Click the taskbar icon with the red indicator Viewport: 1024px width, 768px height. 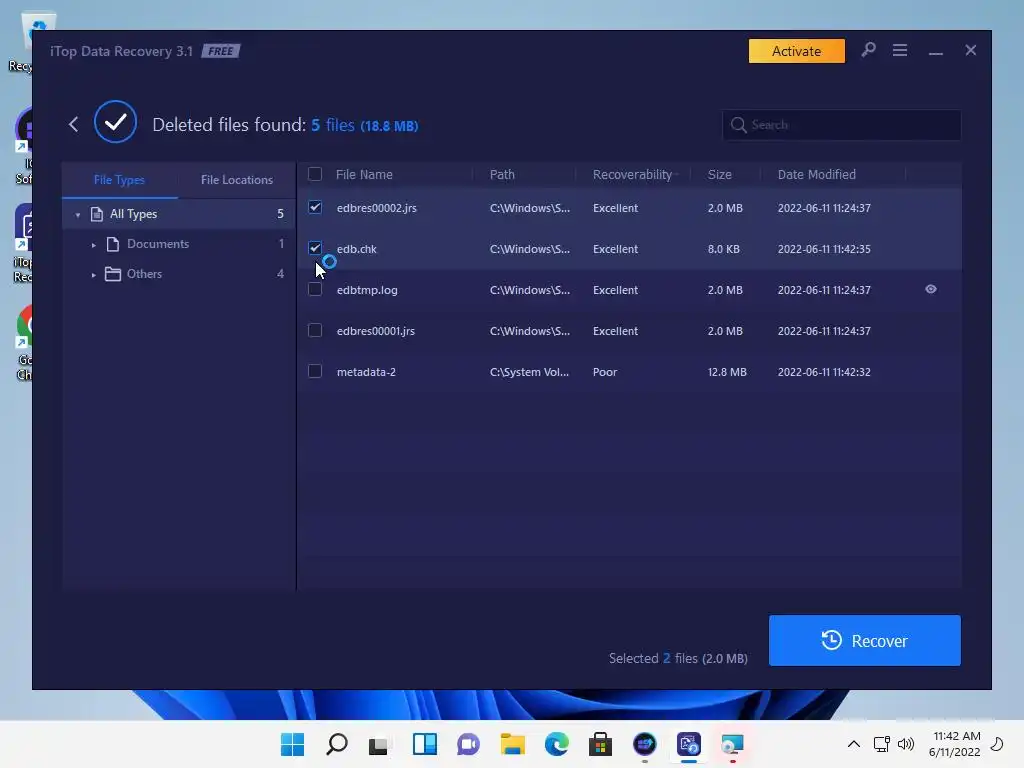(733, 744)
